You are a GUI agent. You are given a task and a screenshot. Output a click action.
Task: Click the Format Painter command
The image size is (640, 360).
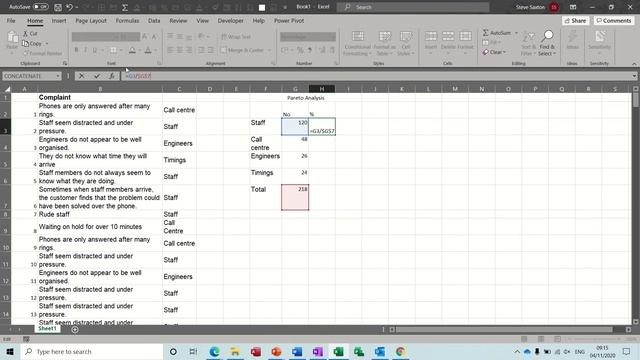42,53
